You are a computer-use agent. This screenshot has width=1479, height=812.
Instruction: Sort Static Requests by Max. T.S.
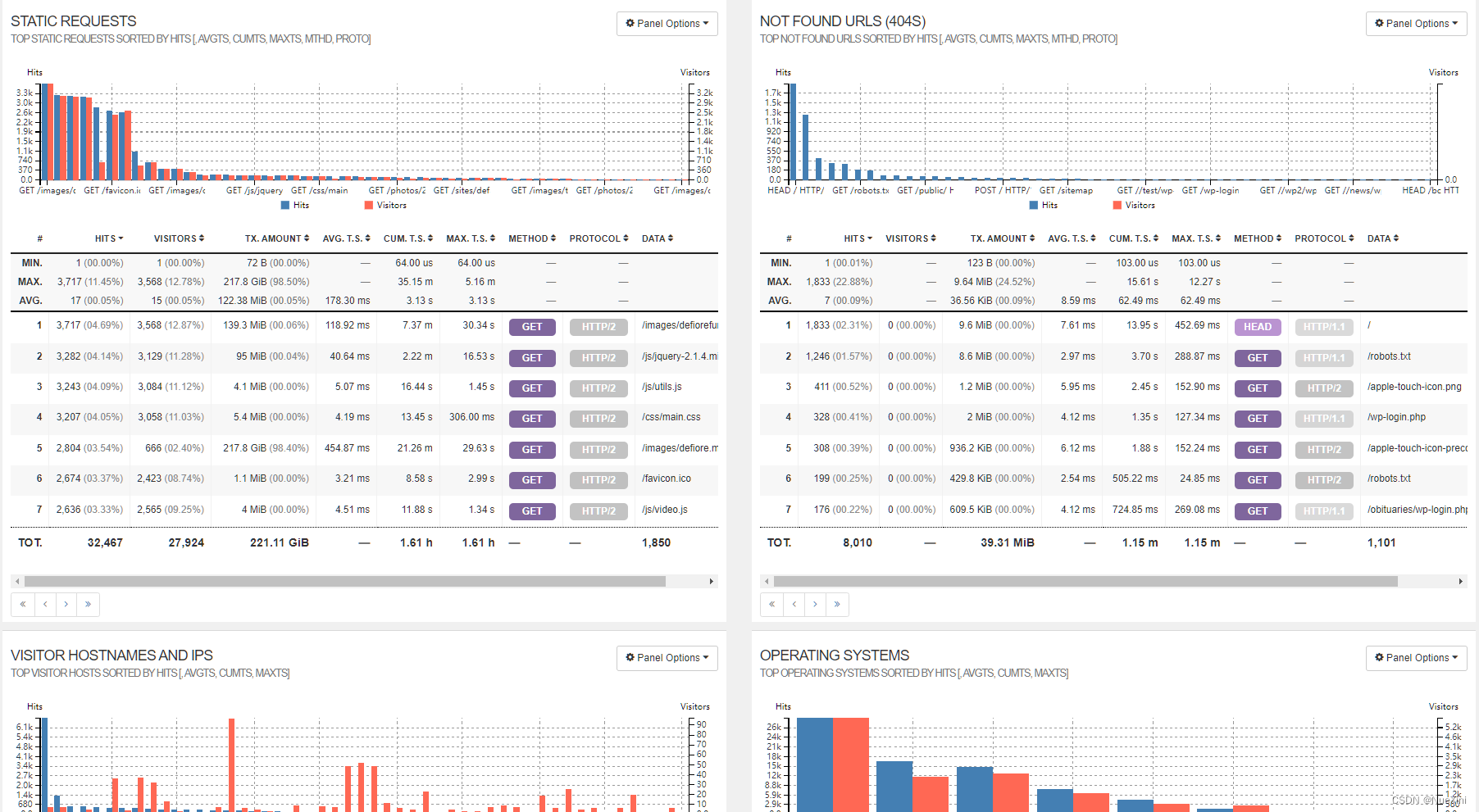tap(471, 238)
